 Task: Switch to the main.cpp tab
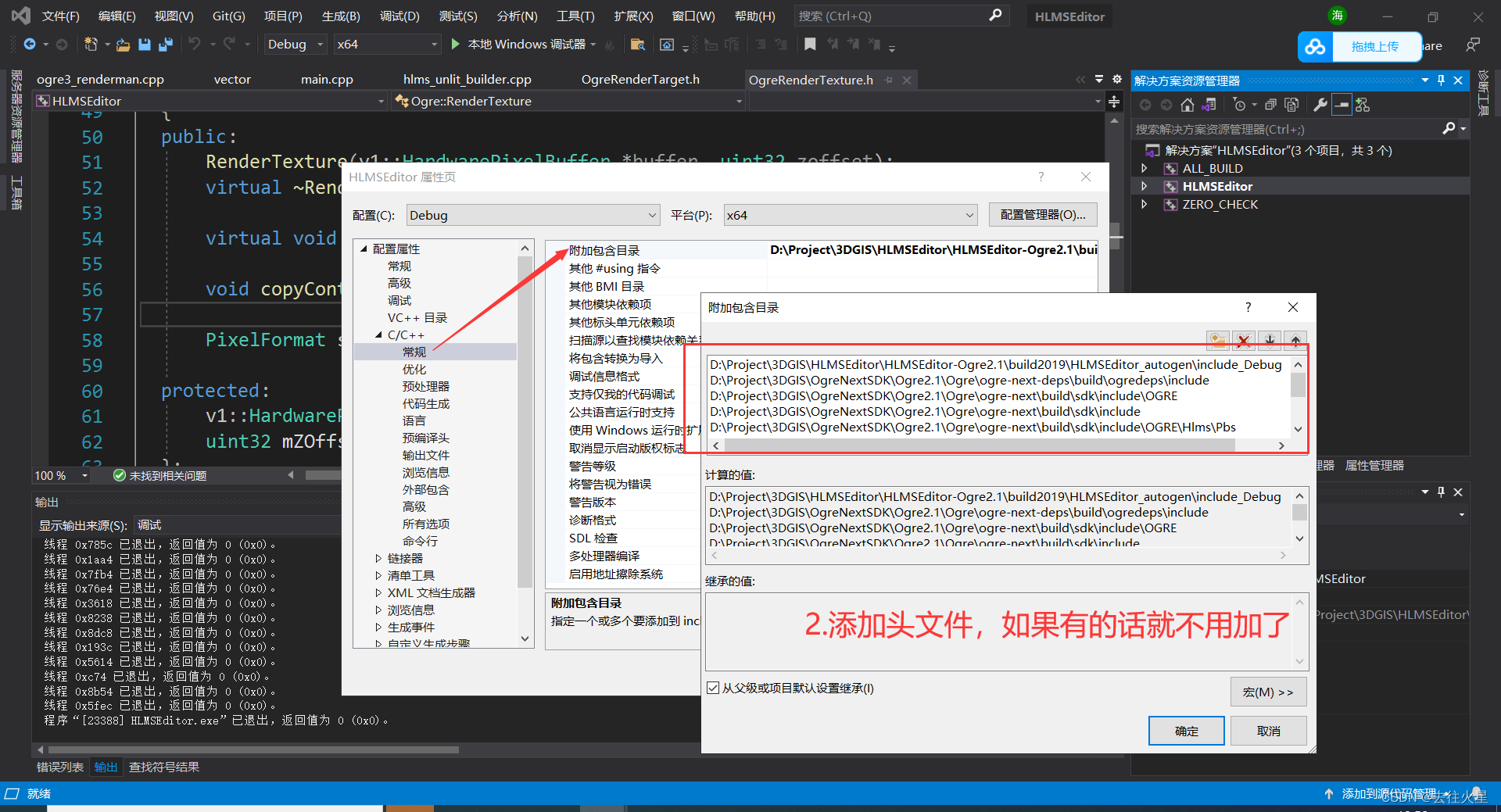(327, 79)
